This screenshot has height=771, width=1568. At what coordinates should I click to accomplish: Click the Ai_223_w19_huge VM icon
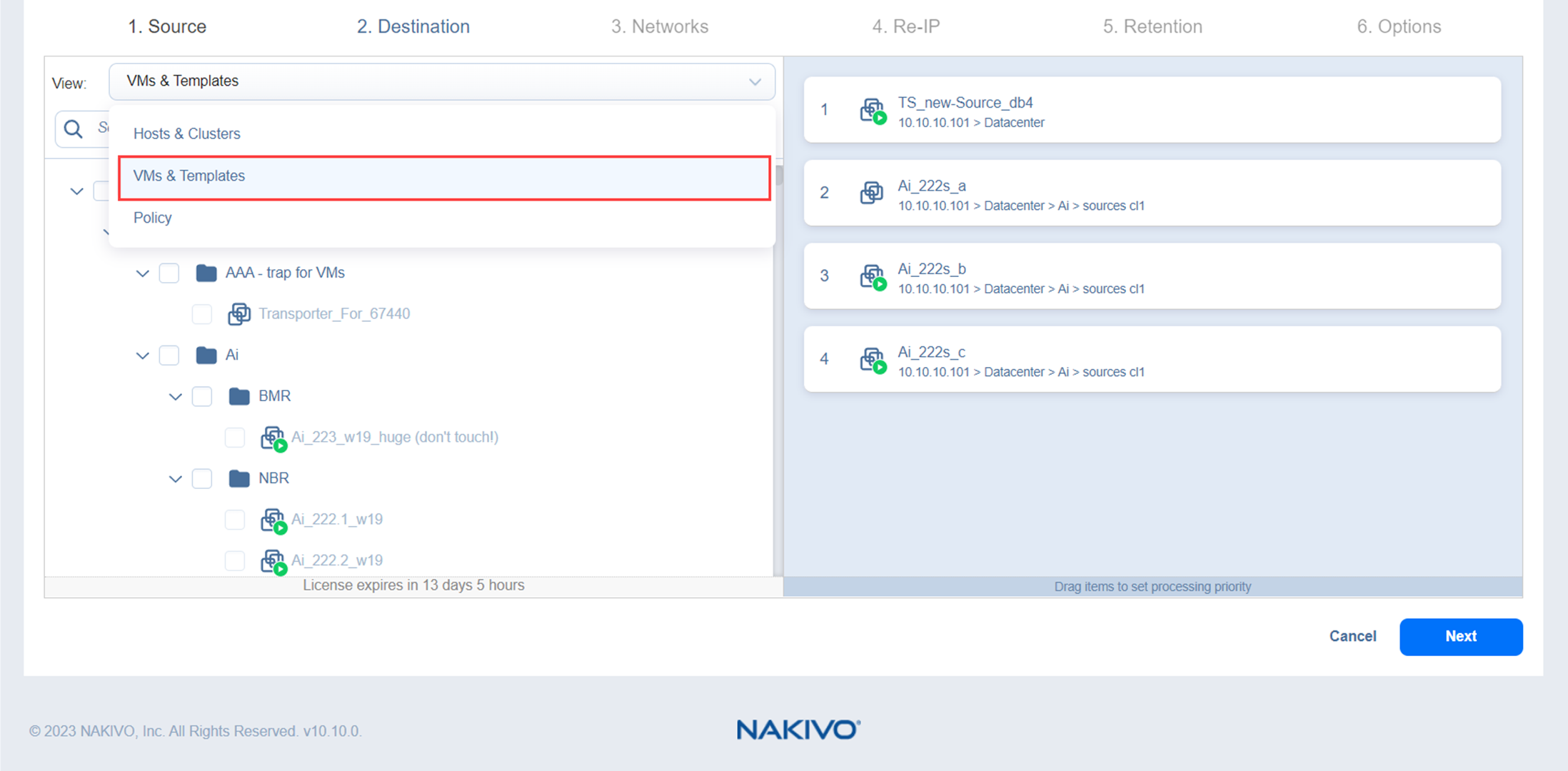tap(272, 438)
